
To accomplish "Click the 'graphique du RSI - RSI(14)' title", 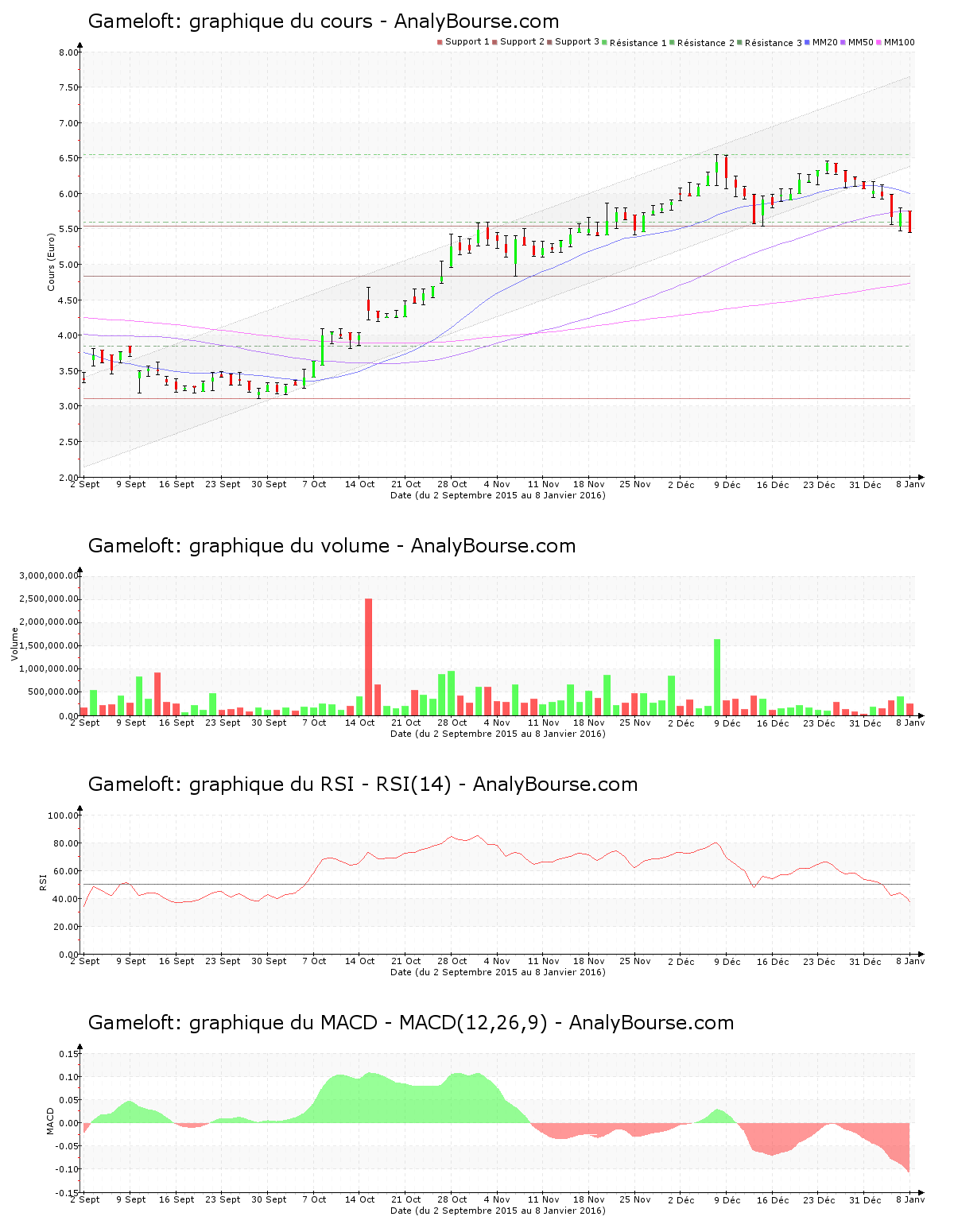I will [363, 785].
